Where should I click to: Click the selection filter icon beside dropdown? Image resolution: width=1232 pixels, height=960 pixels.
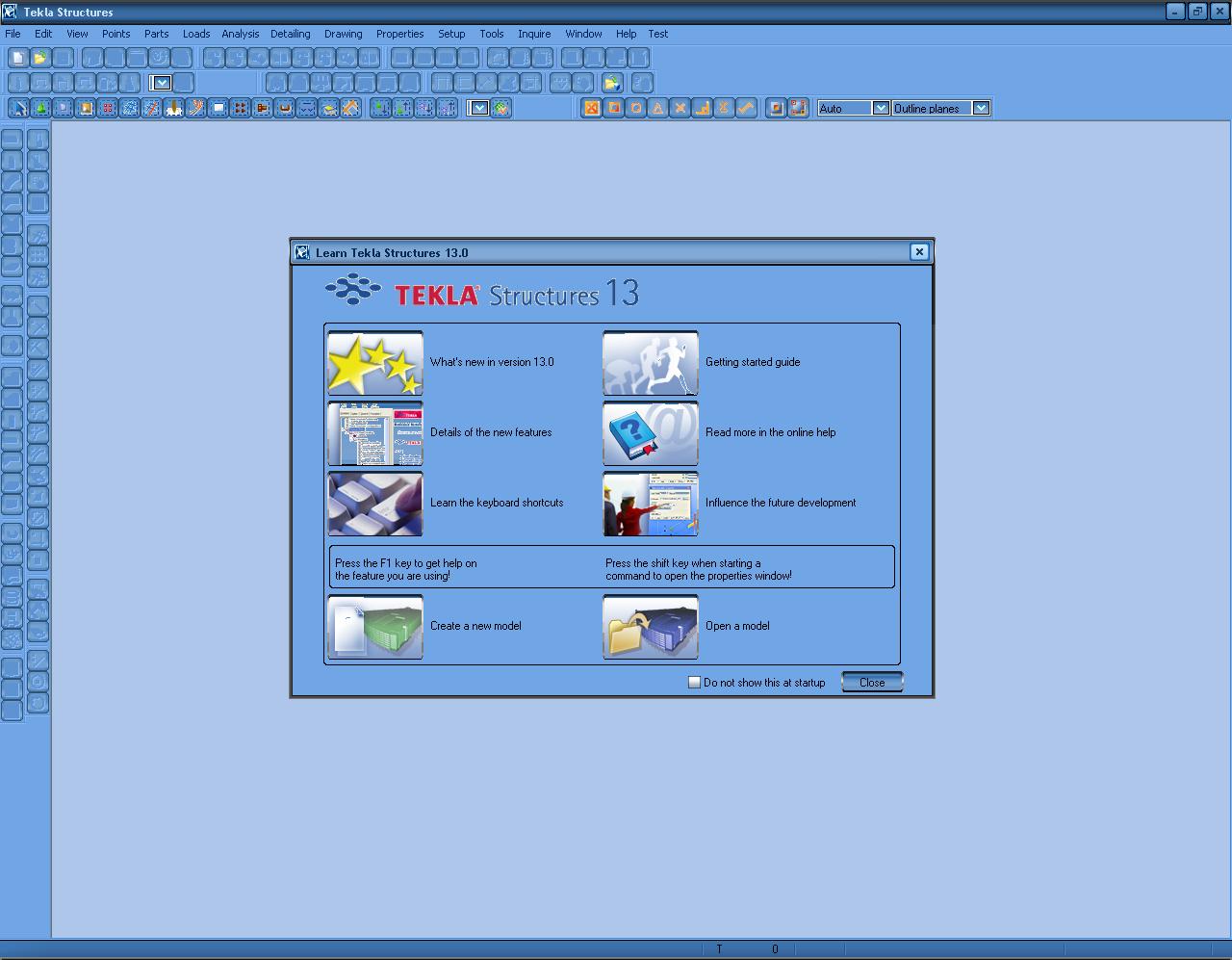tap(500, 108)
